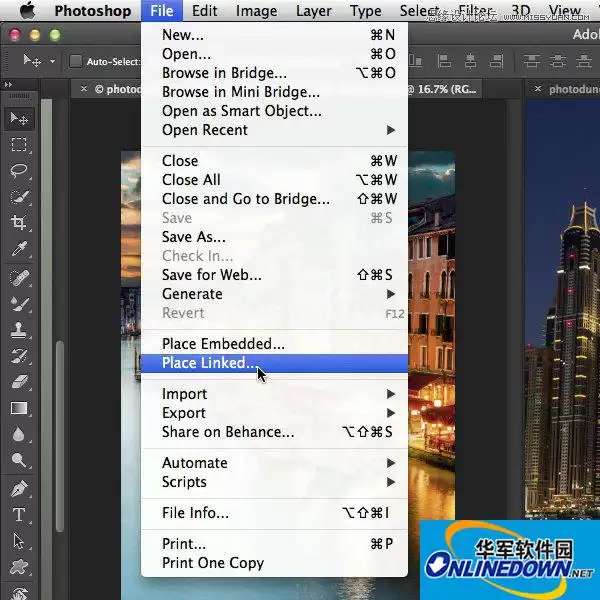Choose Save for Web menu entry
Screen dimensions: 600x600
click(x=274, y=275)
